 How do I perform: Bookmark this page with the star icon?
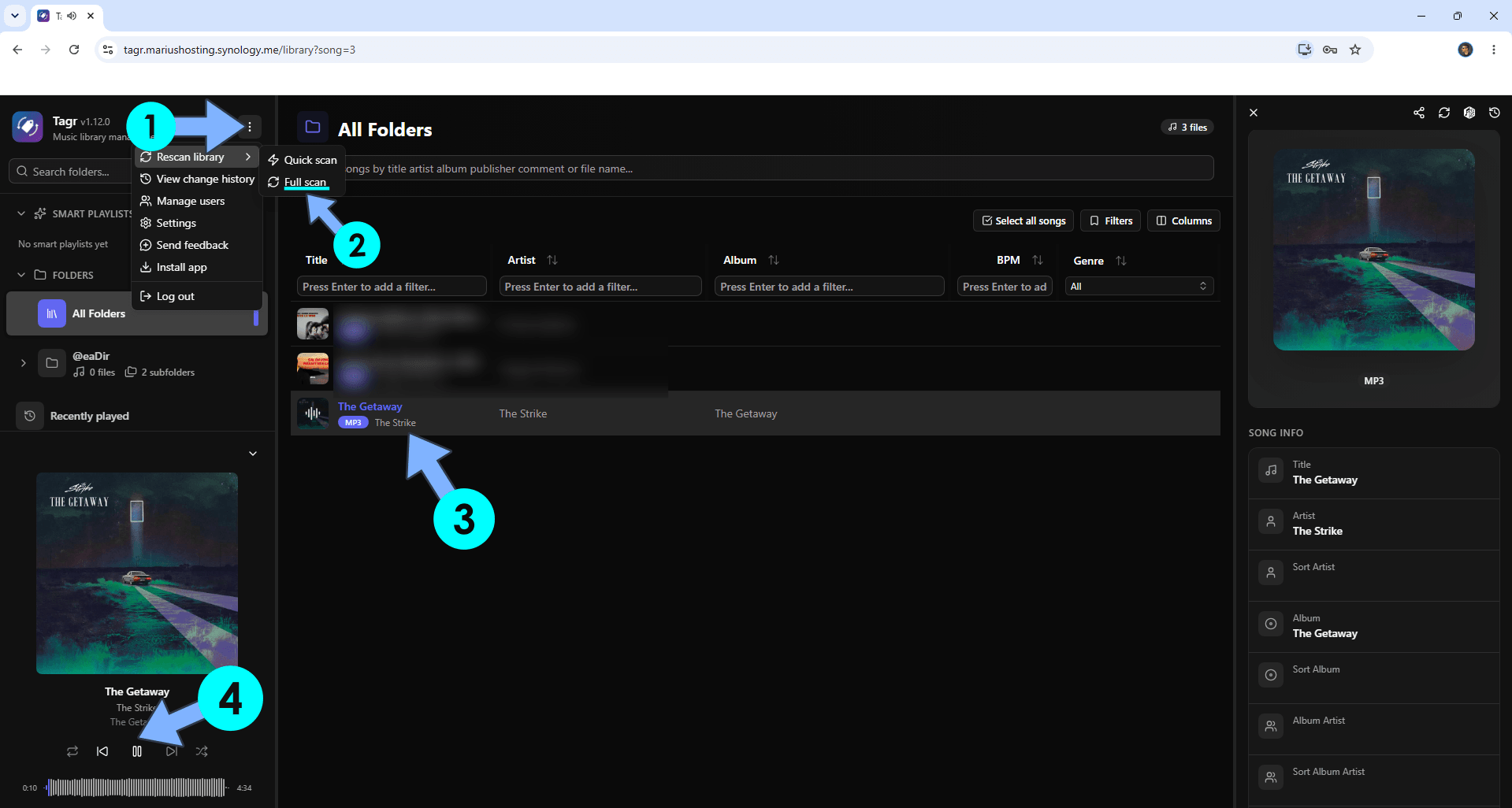pyautogui.click(x=1355, y=50)
